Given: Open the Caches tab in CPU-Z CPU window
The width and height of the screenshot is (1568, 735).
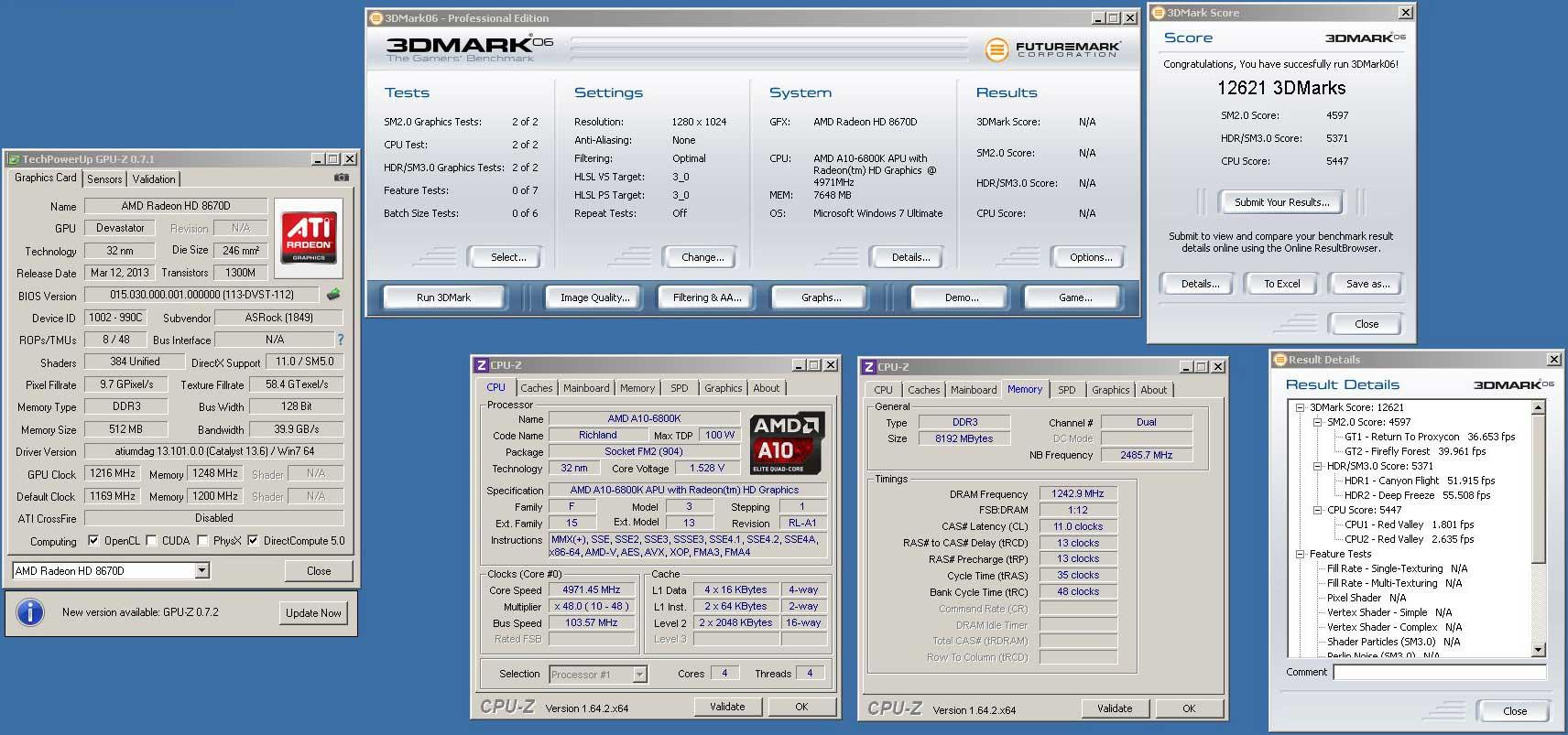Looking at the screenshot, I should coord(537,388).
